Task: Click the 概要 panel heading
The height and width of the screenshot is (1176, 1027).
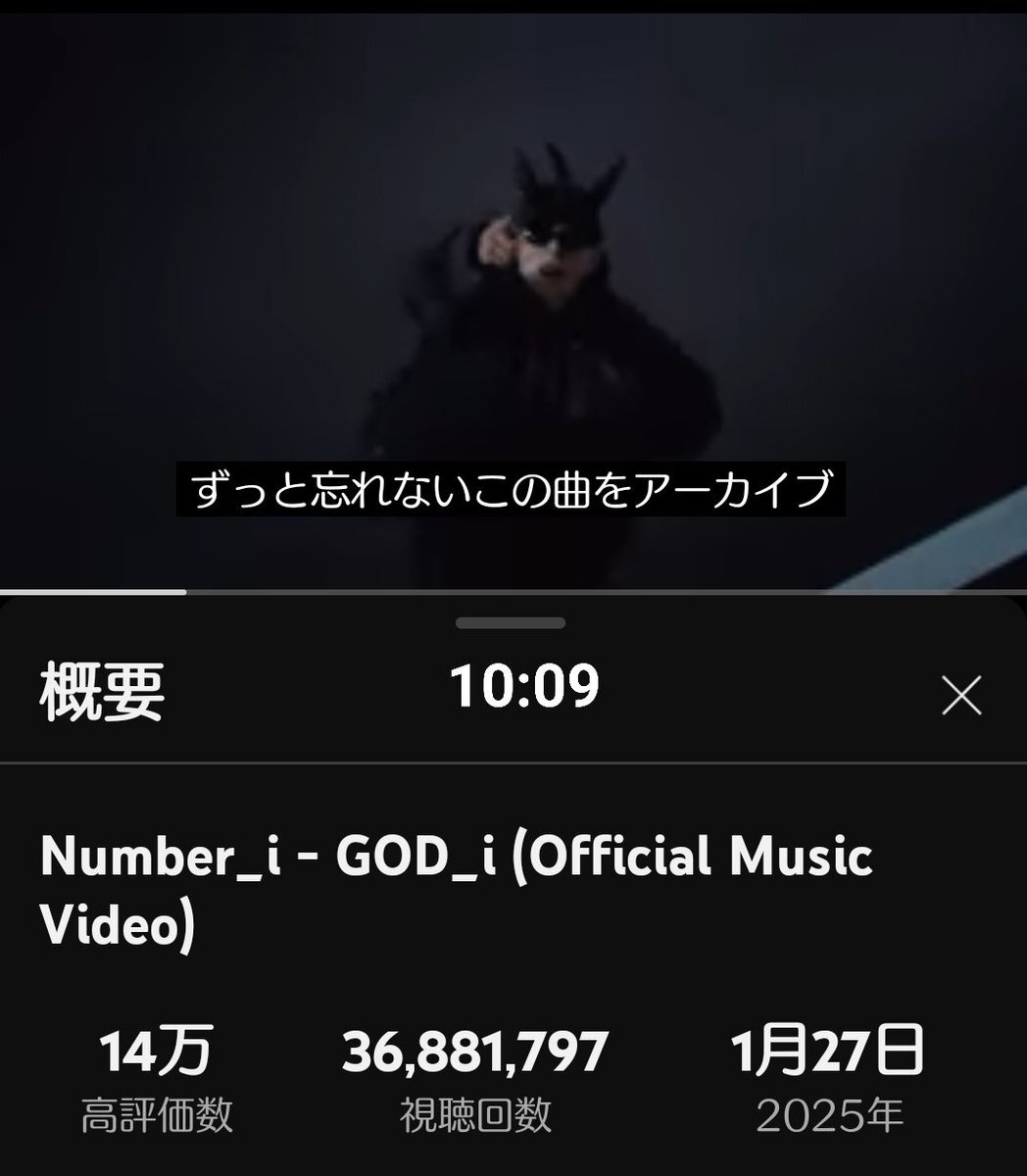Action: [x=102, y=692]
